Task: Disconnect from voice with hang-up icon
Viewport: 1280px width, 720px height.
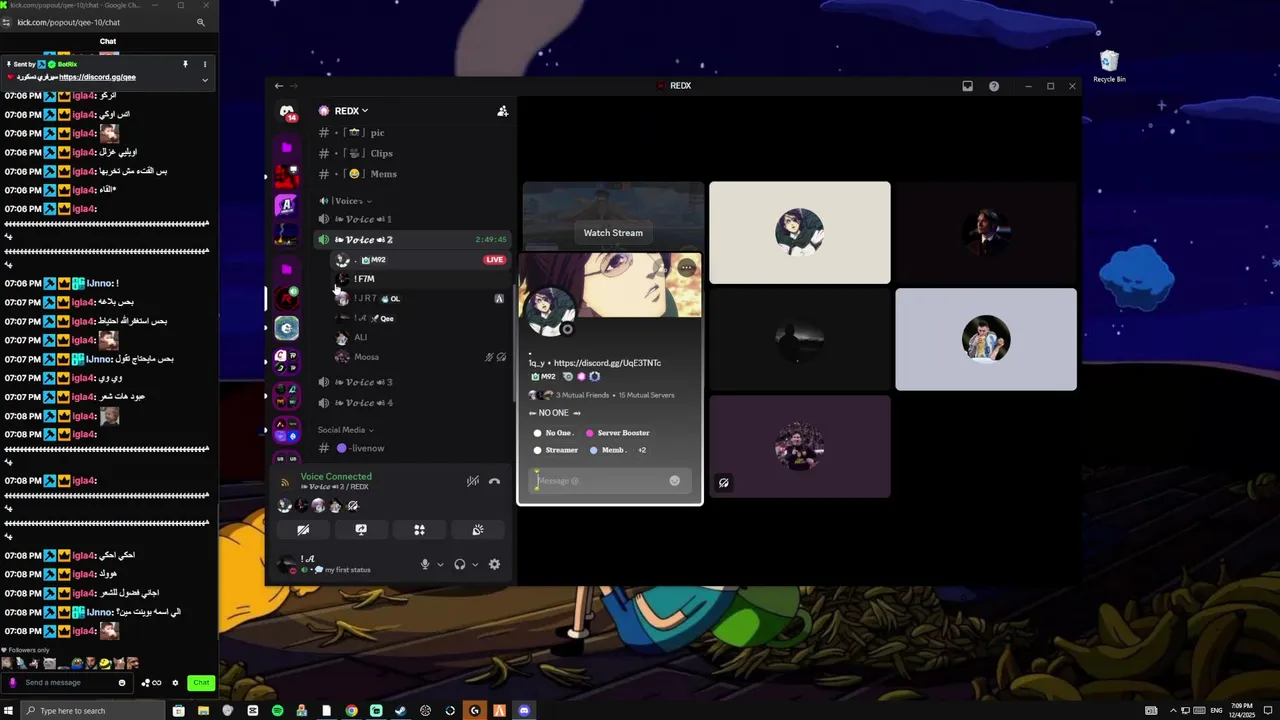Action: click(x=494, y=481)
